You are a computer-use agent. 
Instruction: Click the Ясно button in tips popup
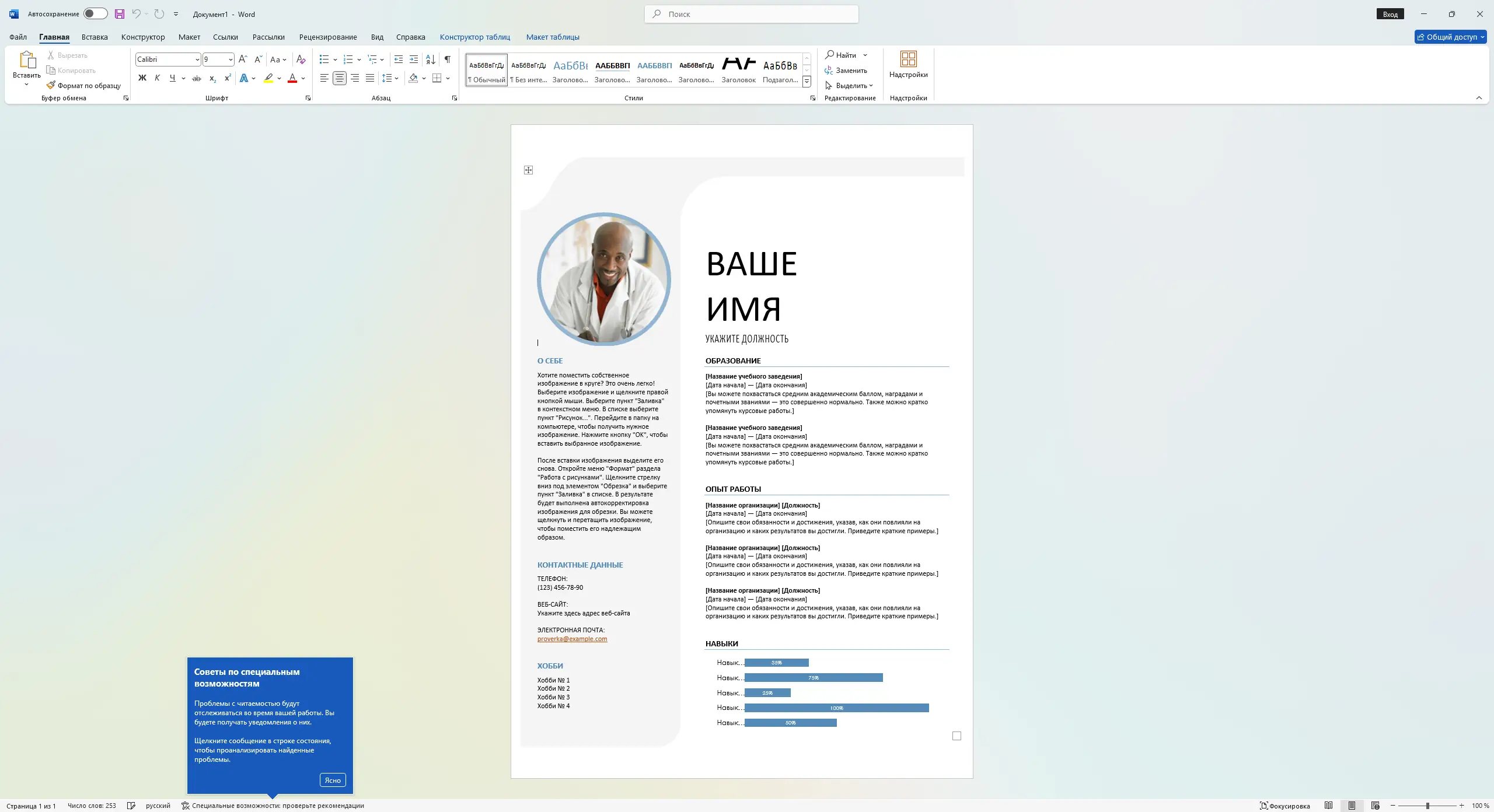(333, 780)
